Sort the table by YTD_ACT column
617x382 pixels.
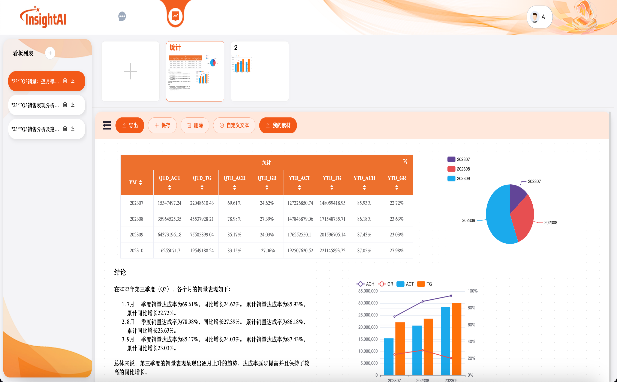[x=299, y=188]
